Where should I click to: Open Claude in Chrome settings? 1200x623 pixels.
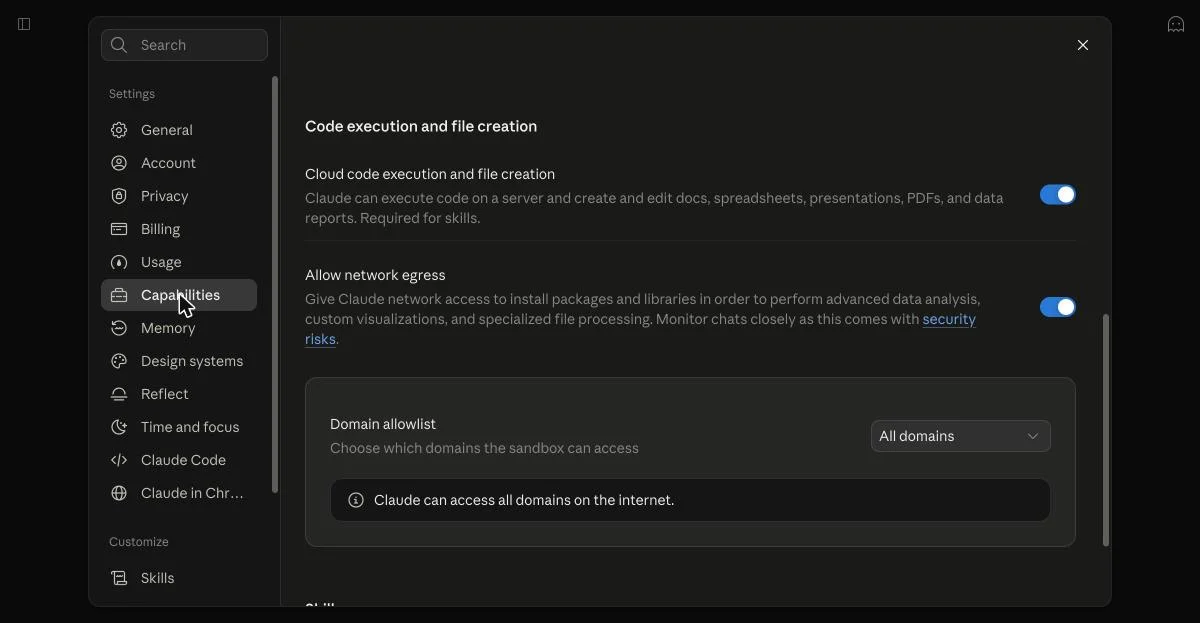pos(179,493)
